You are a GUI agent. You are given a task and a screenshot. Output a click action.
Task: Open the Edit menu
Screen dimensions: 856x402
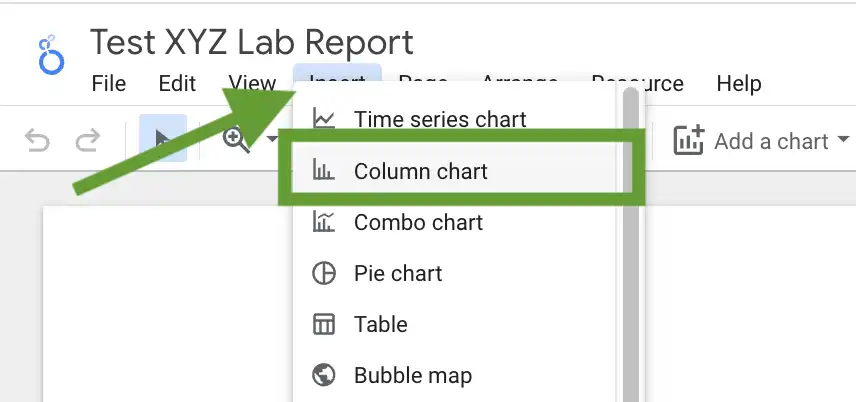click(177, 84)
